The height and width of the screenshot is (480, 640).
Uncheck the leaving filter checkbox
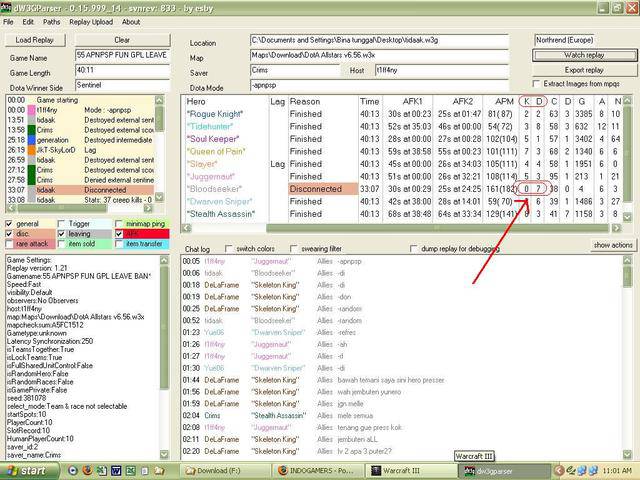(61, 234)
